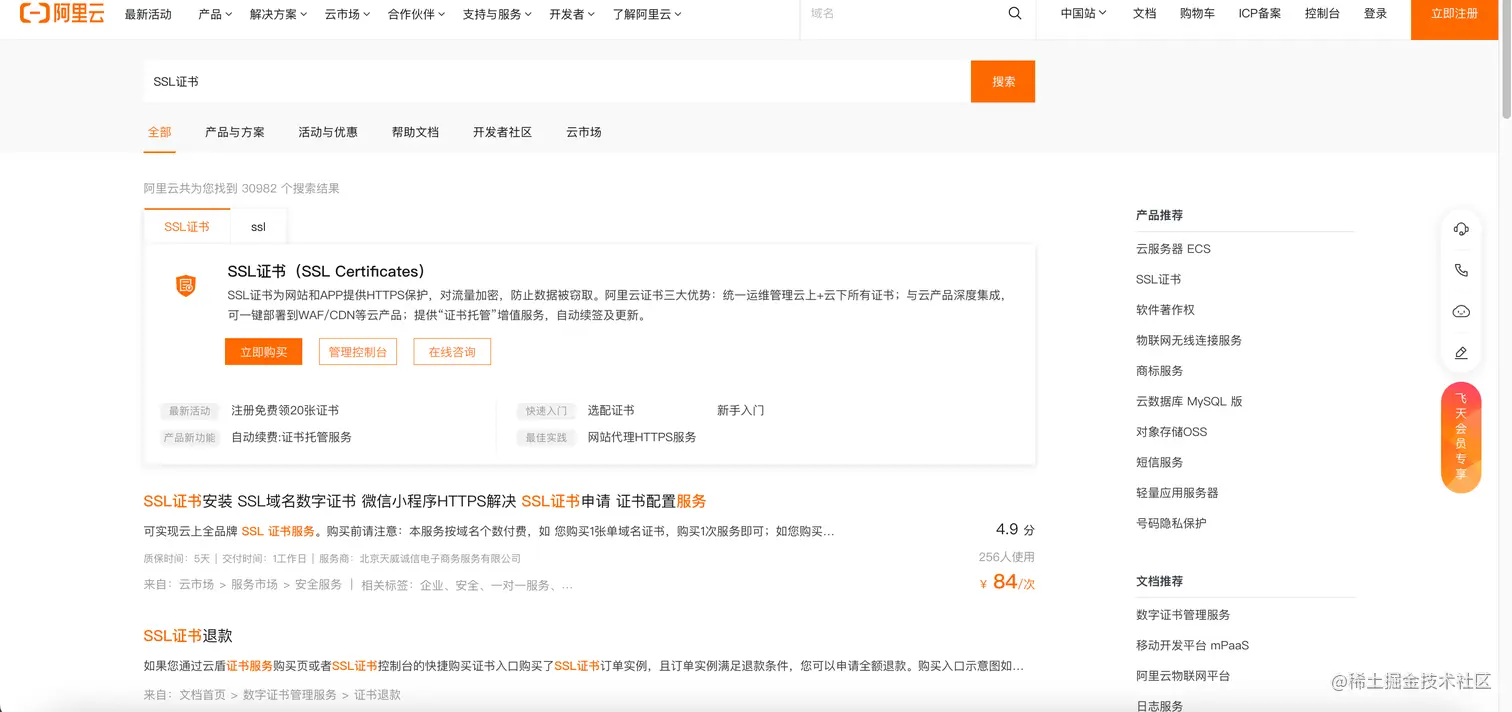This screenshot has width=1512, height=712.
Task: Open 号码隐私保护 recommendation
Action: pyautogui.click(x=1171, y=523)
